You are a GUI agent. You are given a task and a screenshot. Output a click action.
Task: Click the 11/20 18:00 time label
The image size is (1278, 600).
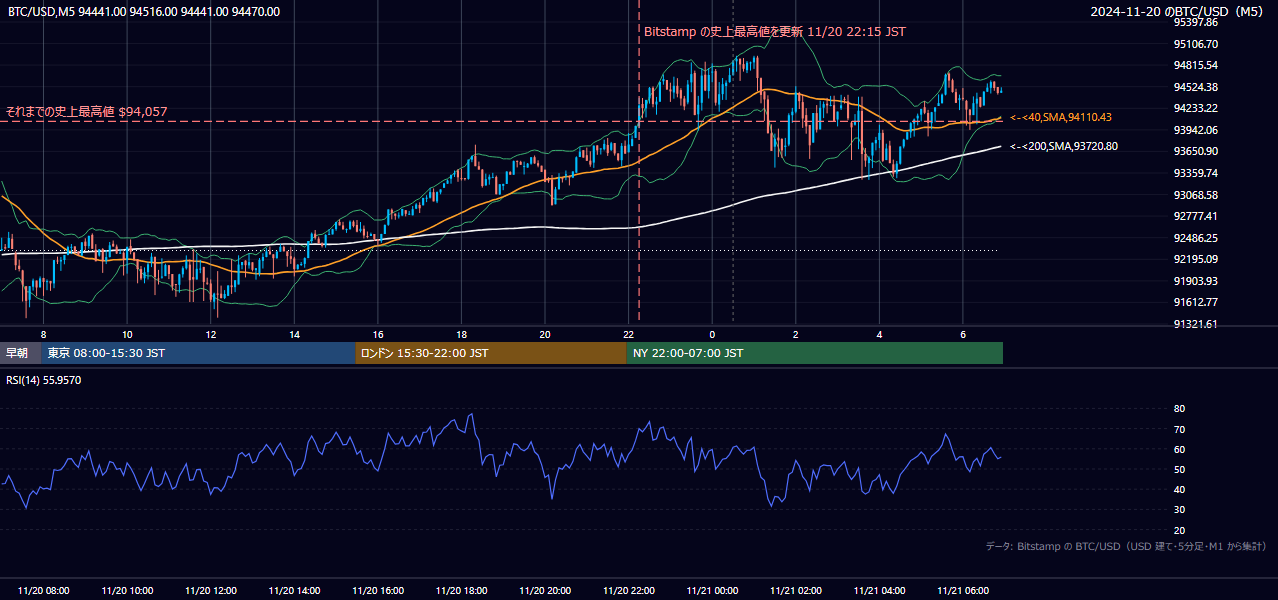coord(462,591)
